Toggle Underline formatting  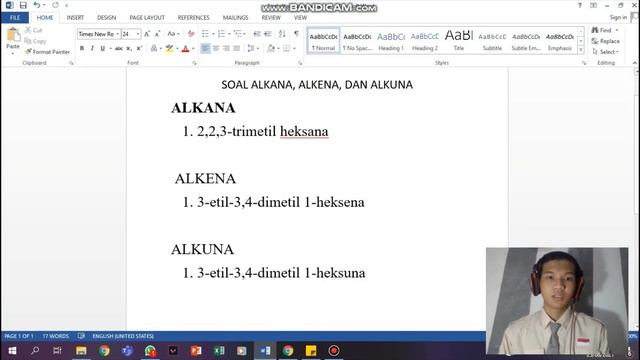(102, 49)
